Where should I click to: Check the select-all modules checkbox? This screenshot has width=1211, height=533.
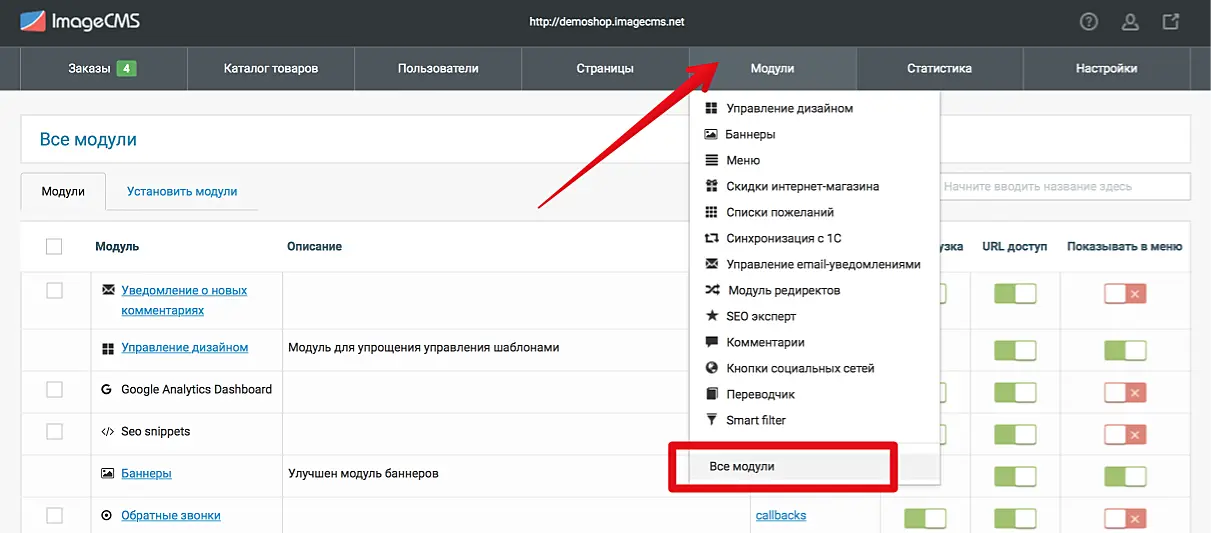[54, 247]
